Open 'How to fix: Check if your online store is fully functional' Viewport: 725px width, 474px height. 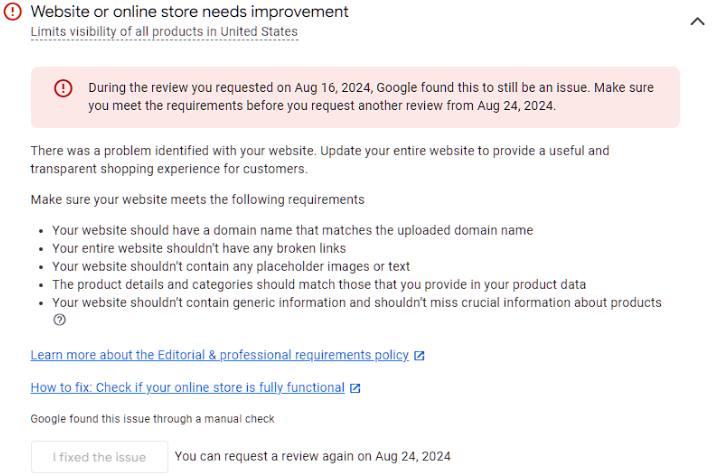click(188, 388)
